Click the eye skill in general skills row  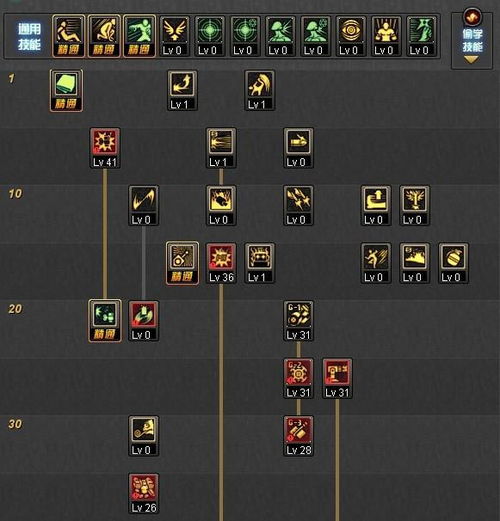[350, 36]
